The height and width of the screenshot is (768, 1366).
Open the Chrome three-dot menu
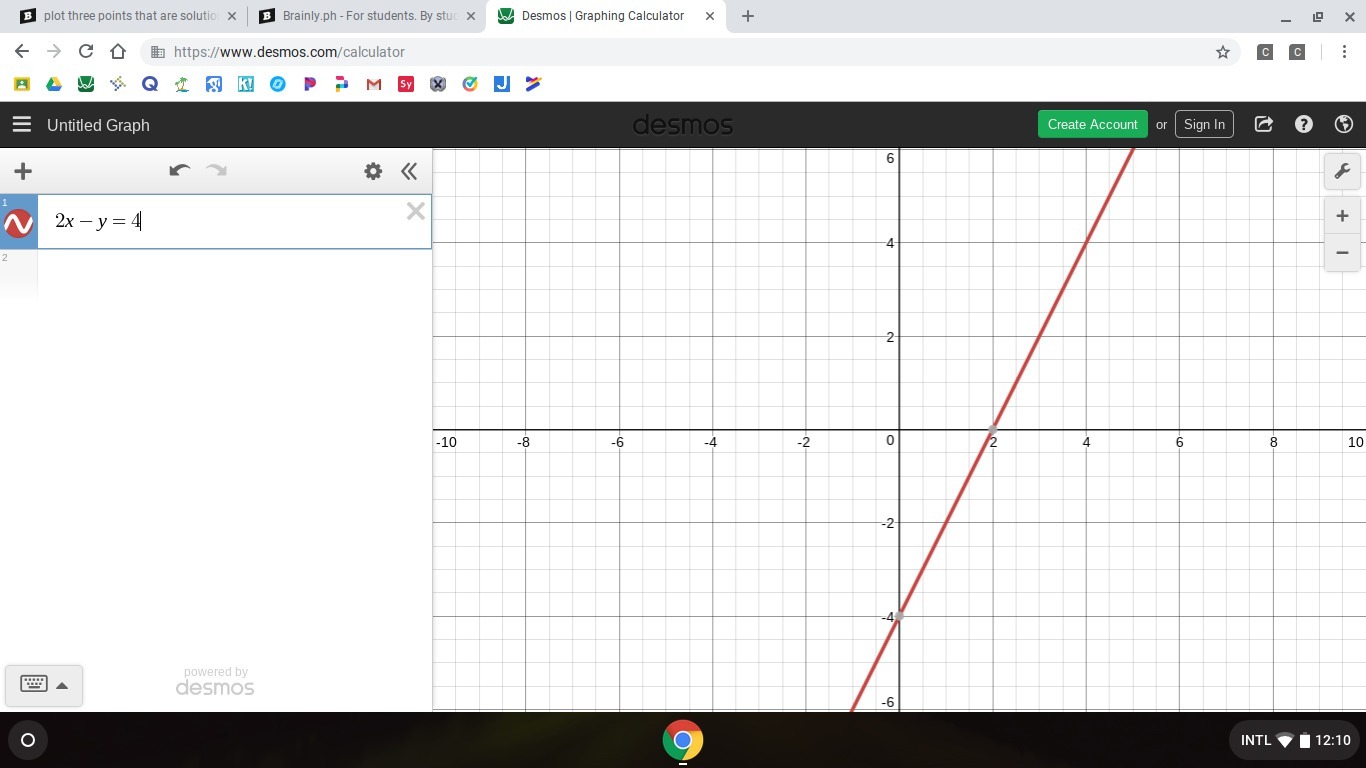(x=1344, y=52)
